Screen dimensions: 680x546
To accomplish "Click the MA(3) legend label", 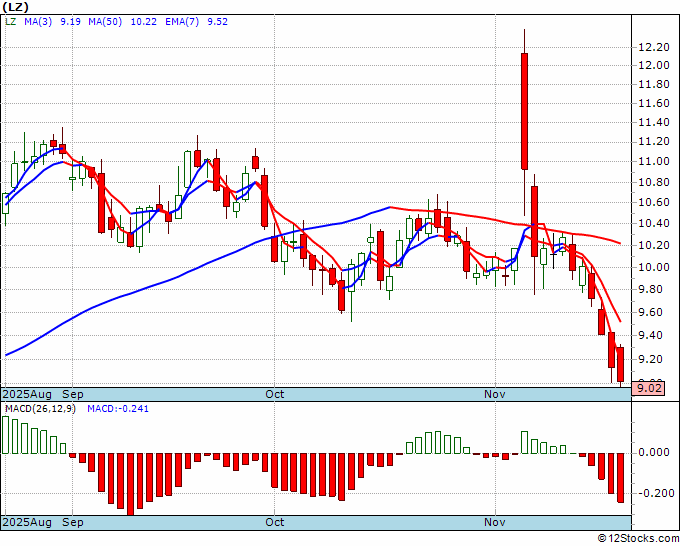I will [38, 22].
